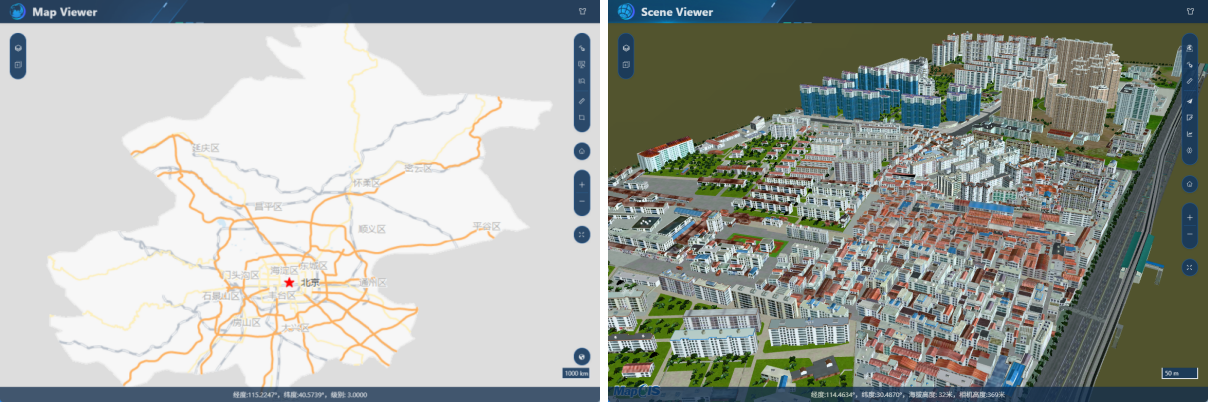1208x402 pixels.
Task: Select the measure tool in Map Viewer
Action: [582, 100]
